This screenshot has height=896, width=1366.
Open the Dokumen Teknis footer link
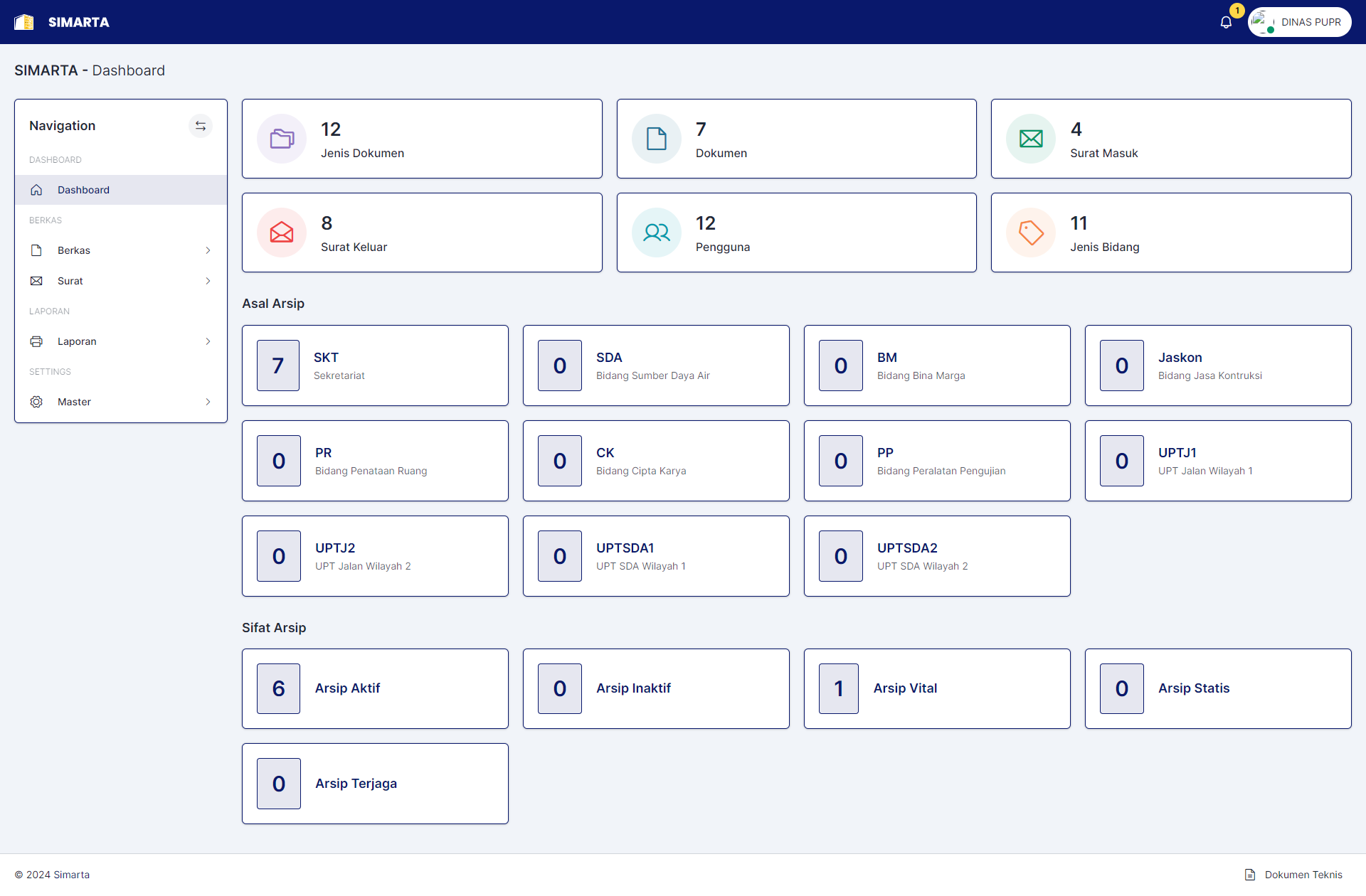coord(1303,875)
